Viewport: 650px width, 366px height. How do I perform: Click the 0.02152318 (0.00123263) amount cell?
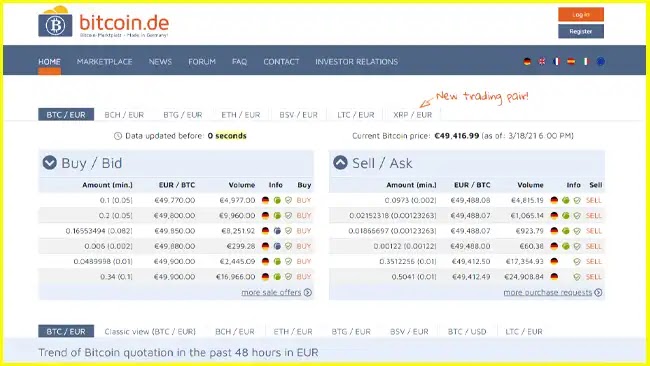[393, 216]
